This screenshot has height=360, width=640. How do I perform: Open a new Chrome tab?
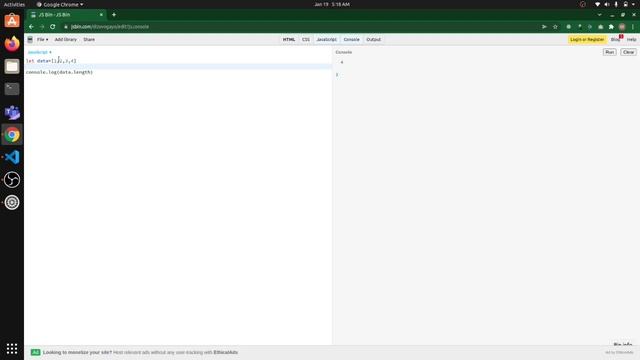tap(114, 15)
